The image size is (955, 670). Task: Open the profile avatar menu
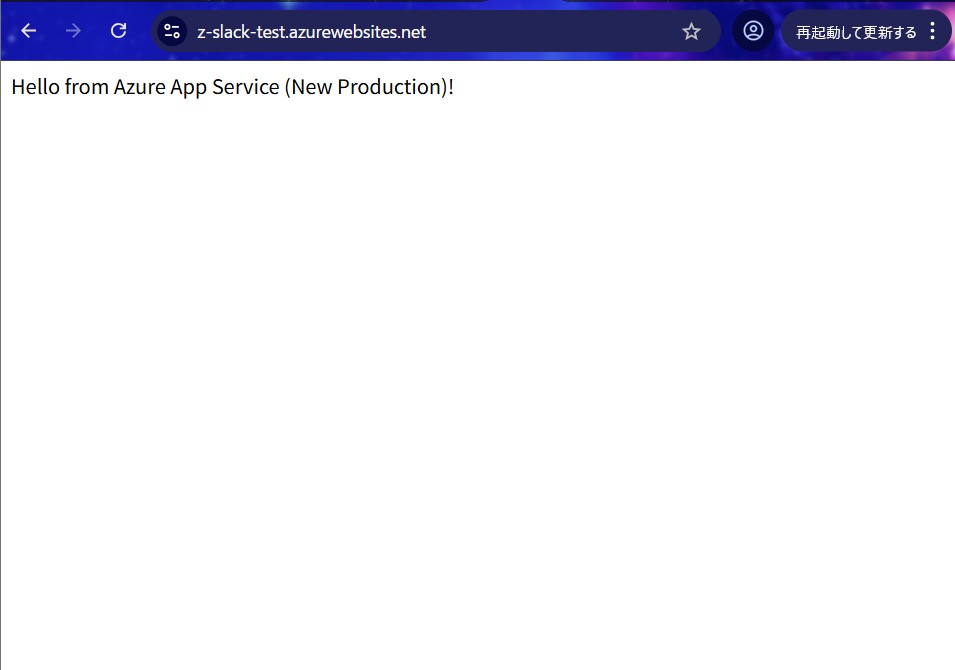tap(753, 30)
